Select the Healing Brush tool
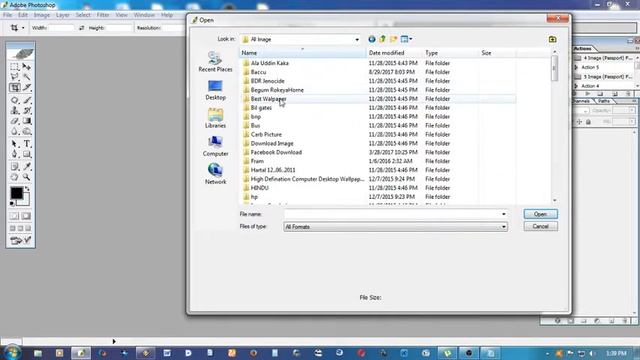 point(15,100)
